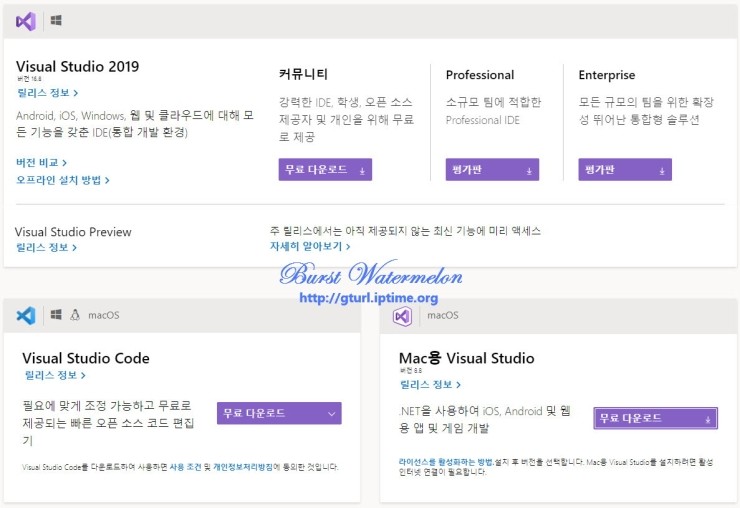This screenshot has width=740, height=508.
Task: Open Visual Studio 2019 릴리스 정보 link
Action: point(47,93)
